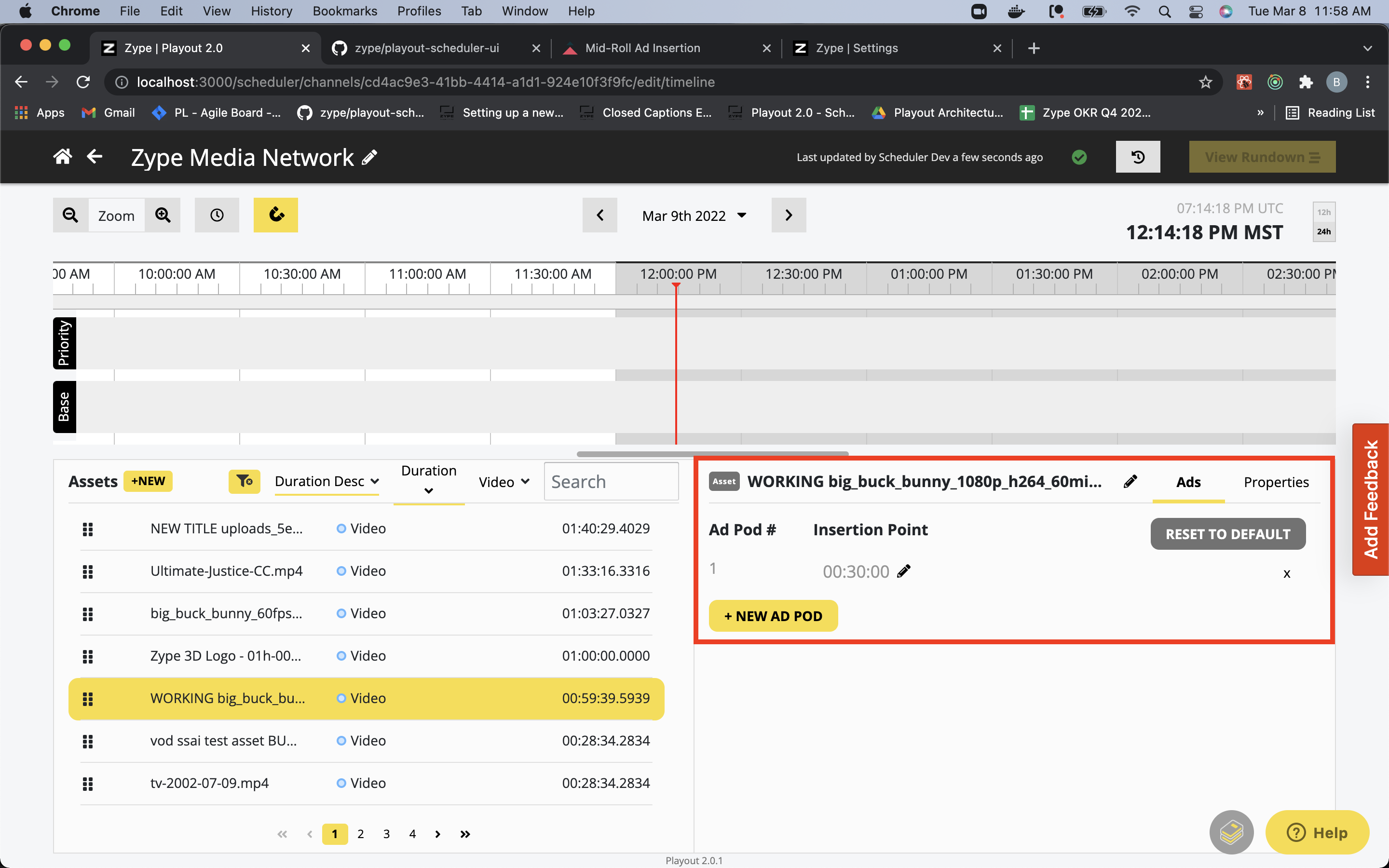The width and height of the screenshot is (1389, 868).
Task: Open macOS Spotlight search
Action: pos(1165,12)
